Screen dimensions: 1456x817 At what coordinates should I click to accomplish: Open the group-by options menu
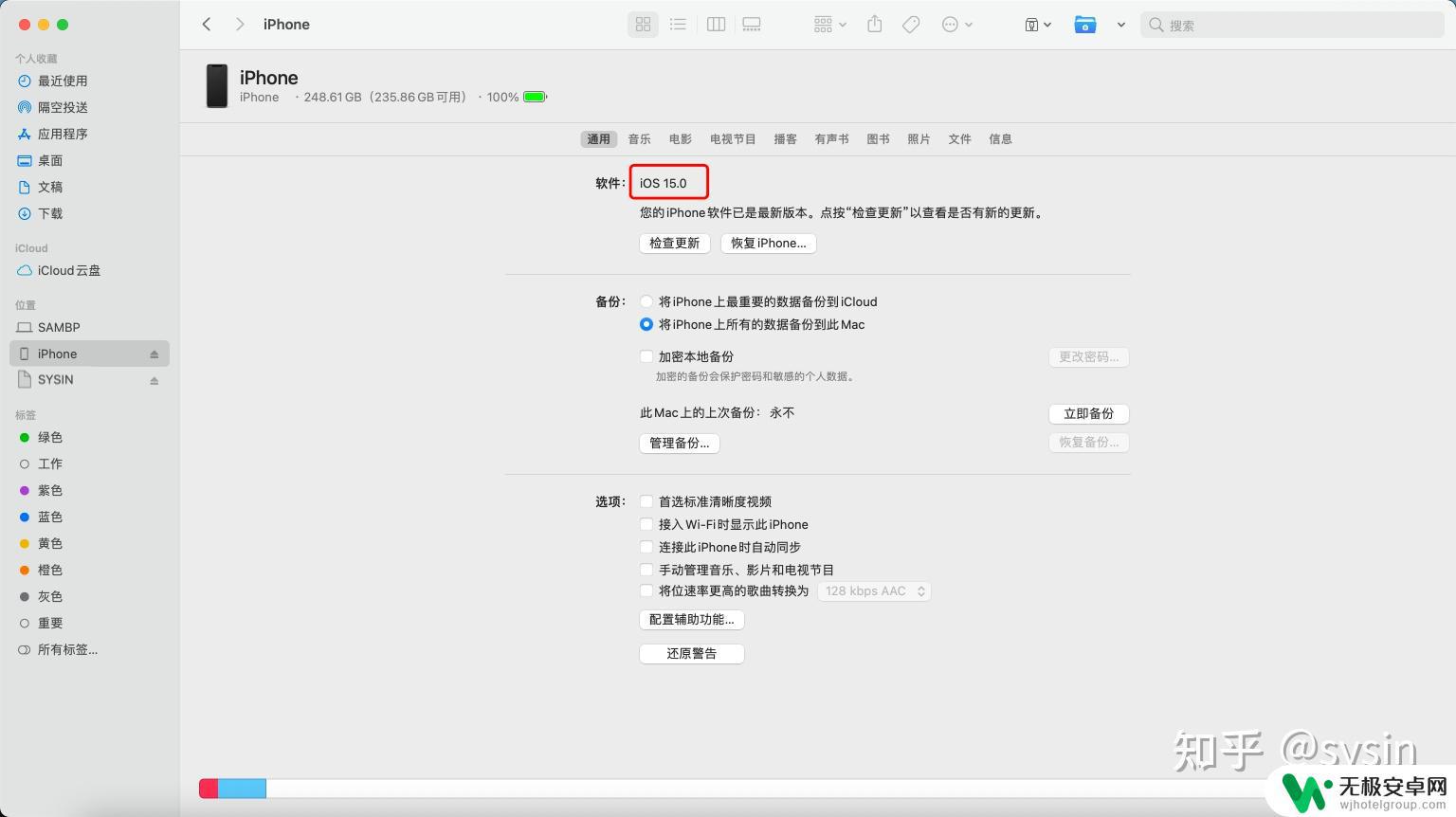(829, 25)
